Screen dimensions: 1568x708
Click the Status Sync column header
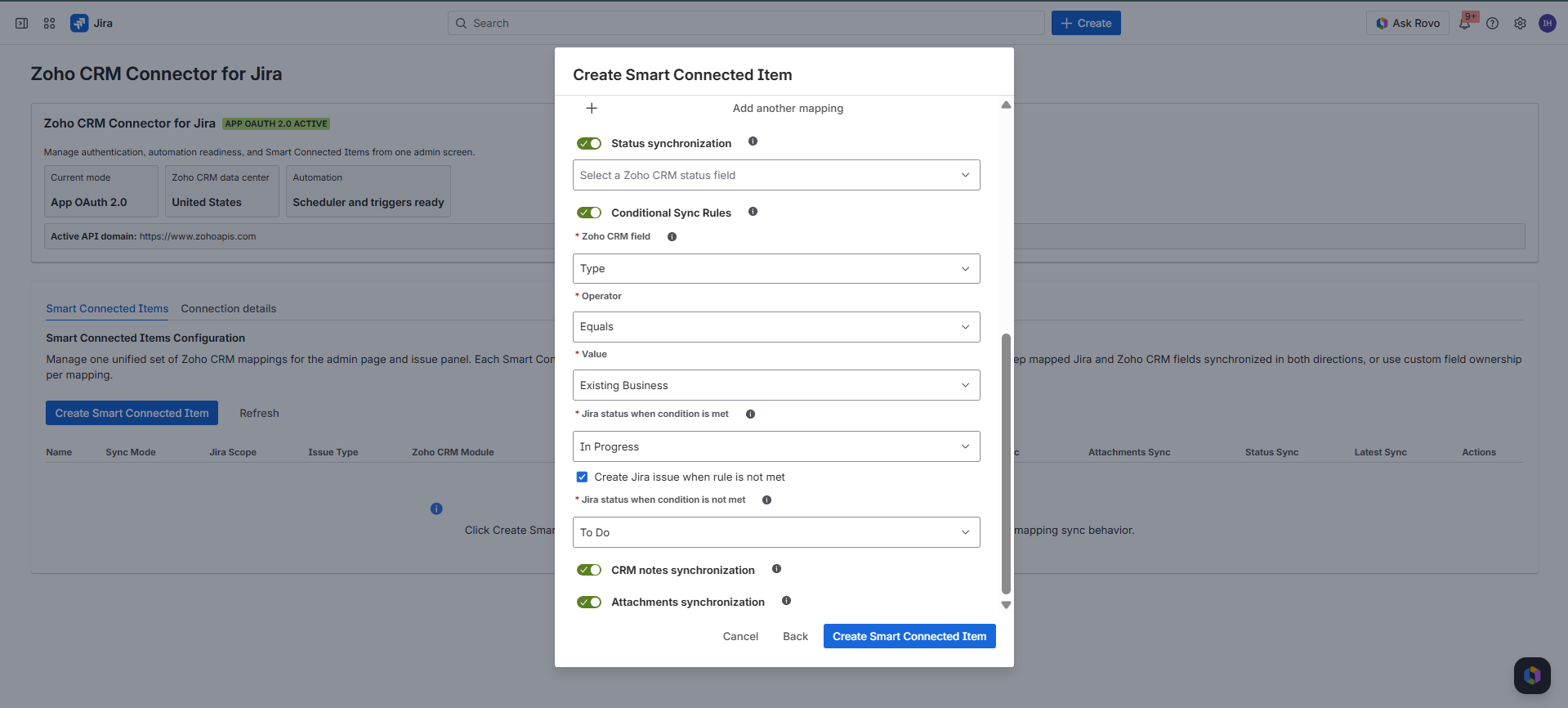pyautogui.click(x=1271, y=452)
